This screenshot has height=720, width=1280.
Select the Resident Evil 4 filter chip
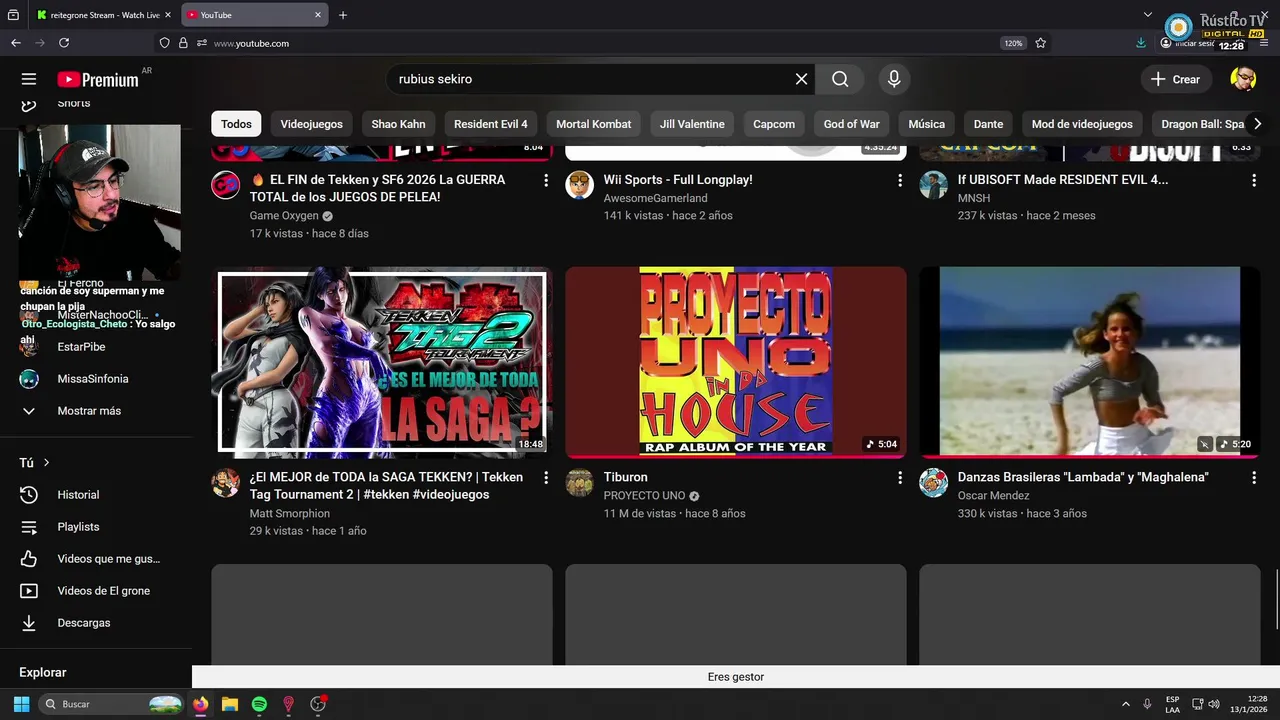tap(490, 124)
